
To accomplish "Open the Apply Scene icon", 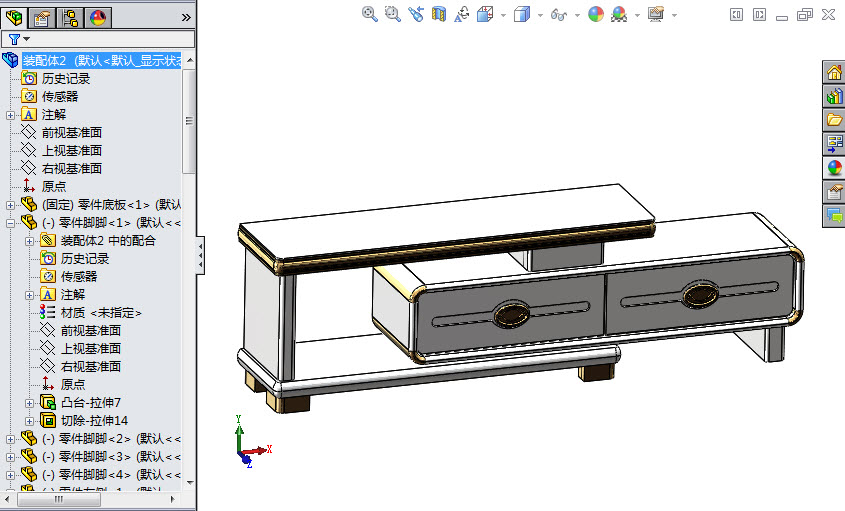I will (619, 15).
